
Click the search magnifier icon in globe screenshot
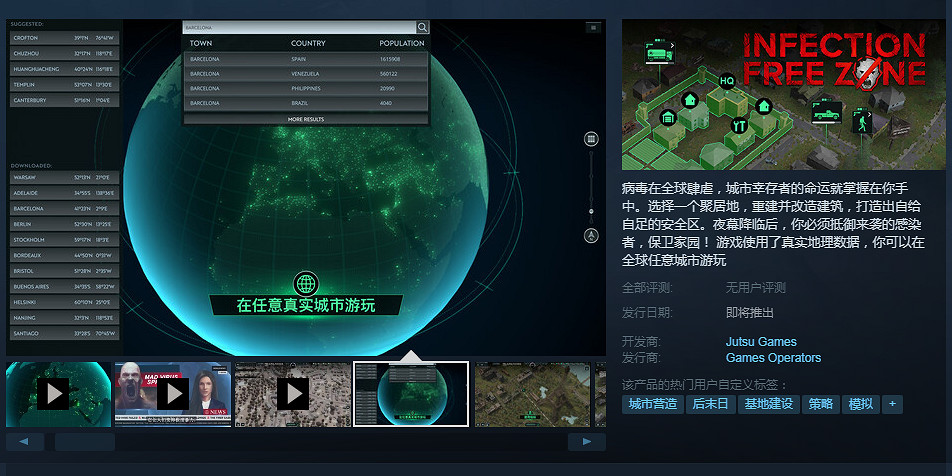pyautogui.click(x=422, y=27)
